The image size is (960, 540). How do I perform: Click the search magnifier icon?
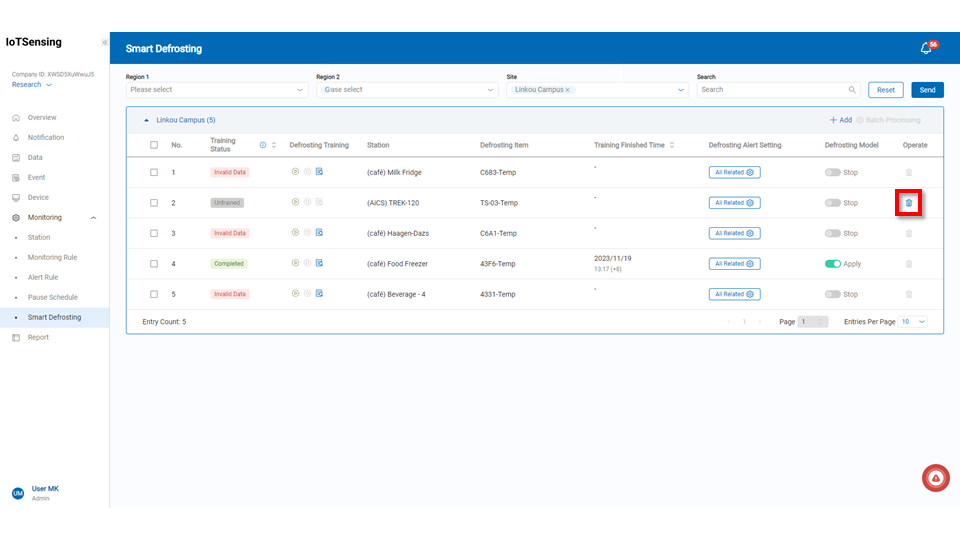click(x=852, y=90)
